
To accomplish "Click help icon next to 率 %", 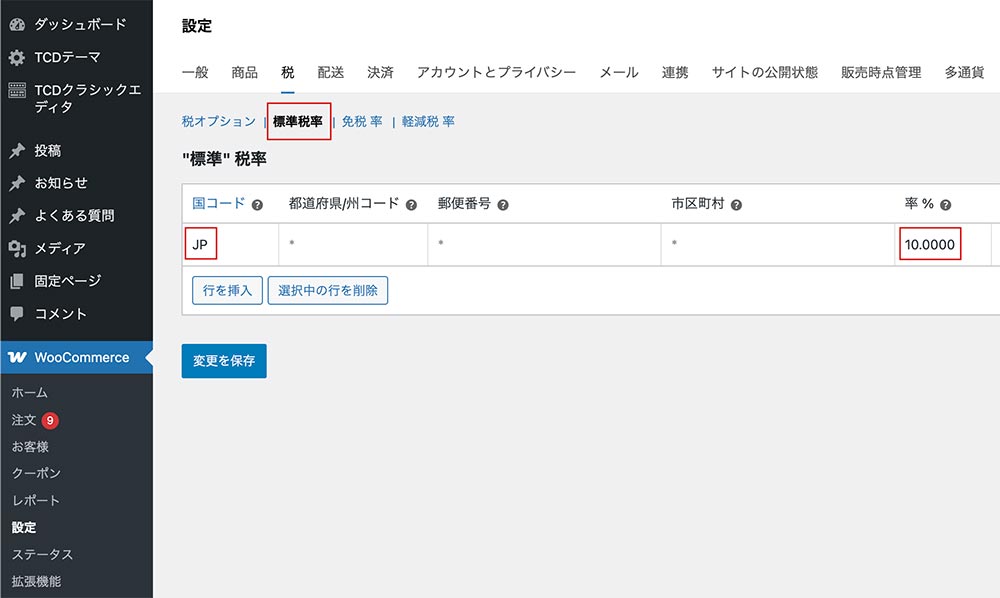I will point(945,204).
